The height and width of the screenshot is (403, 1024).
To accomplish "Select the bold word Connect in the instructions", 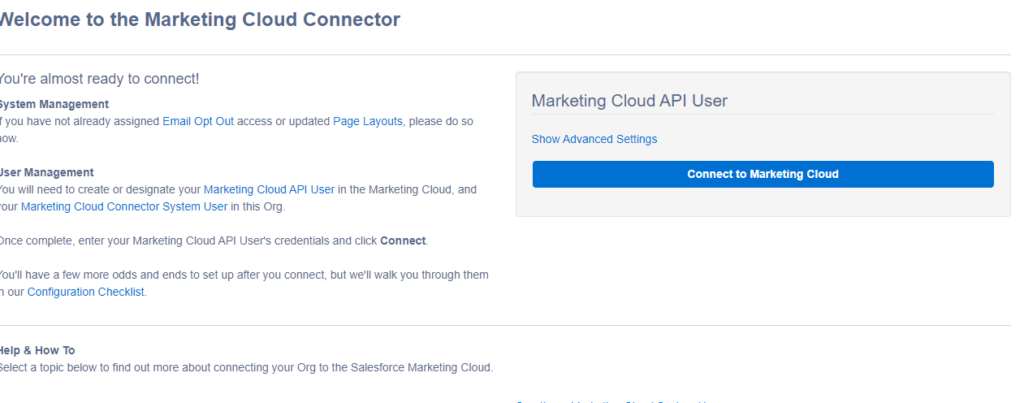I will (x=403, y=240).
